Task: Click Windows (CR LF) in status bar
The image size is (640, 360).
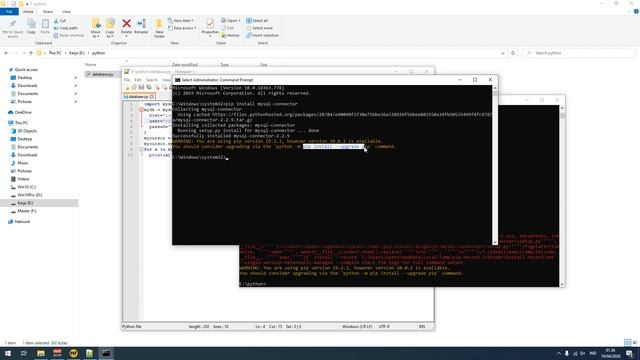Action: coord(357,327)
